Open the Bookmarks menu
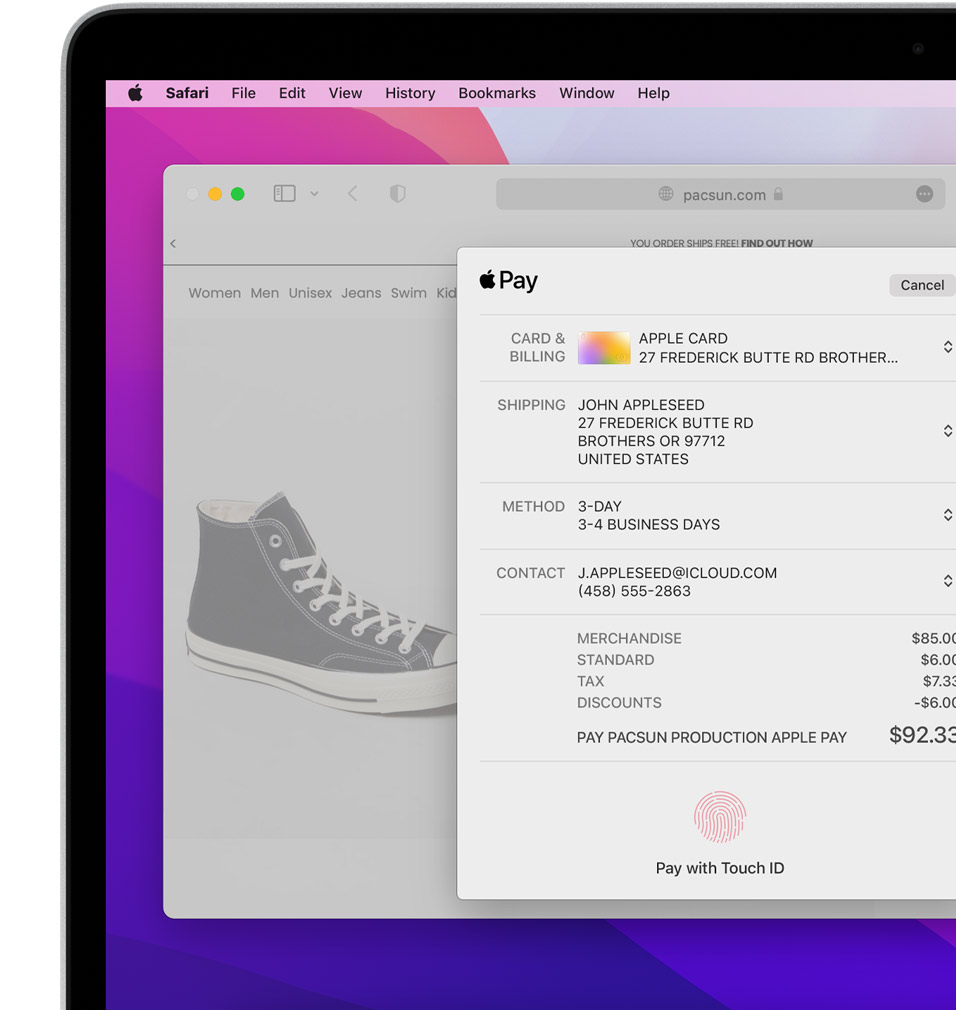This screenshot has height=1010, width=956. pos(497,93)
